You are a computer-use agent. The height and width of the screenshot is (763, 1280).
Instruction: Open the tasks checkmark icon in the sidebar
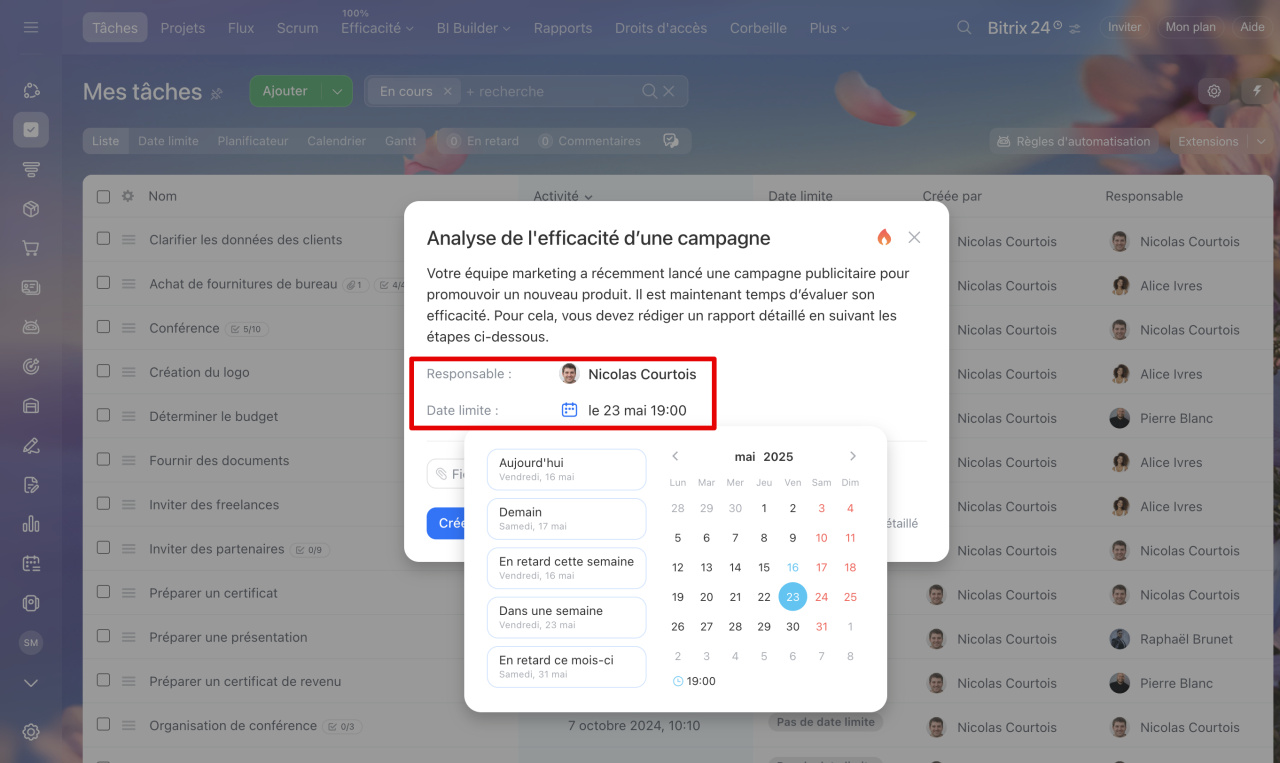(31, 130)
